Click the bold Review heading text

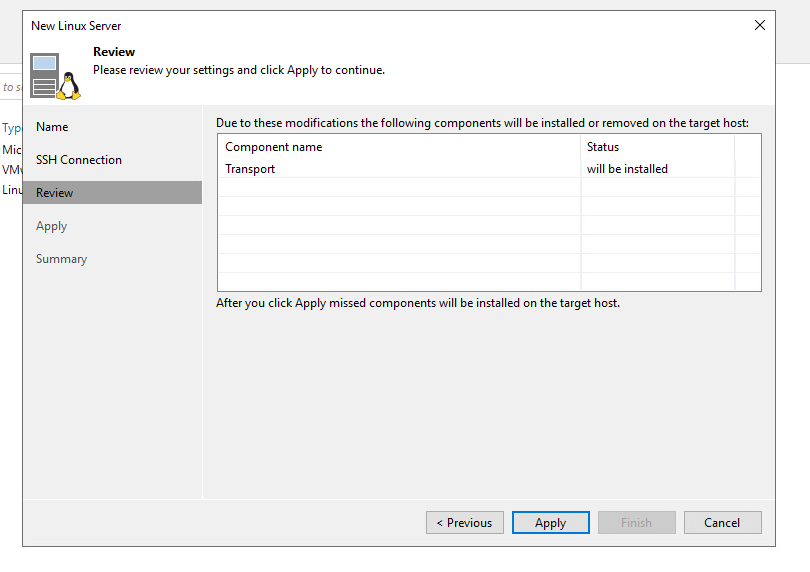click(114, 52)
